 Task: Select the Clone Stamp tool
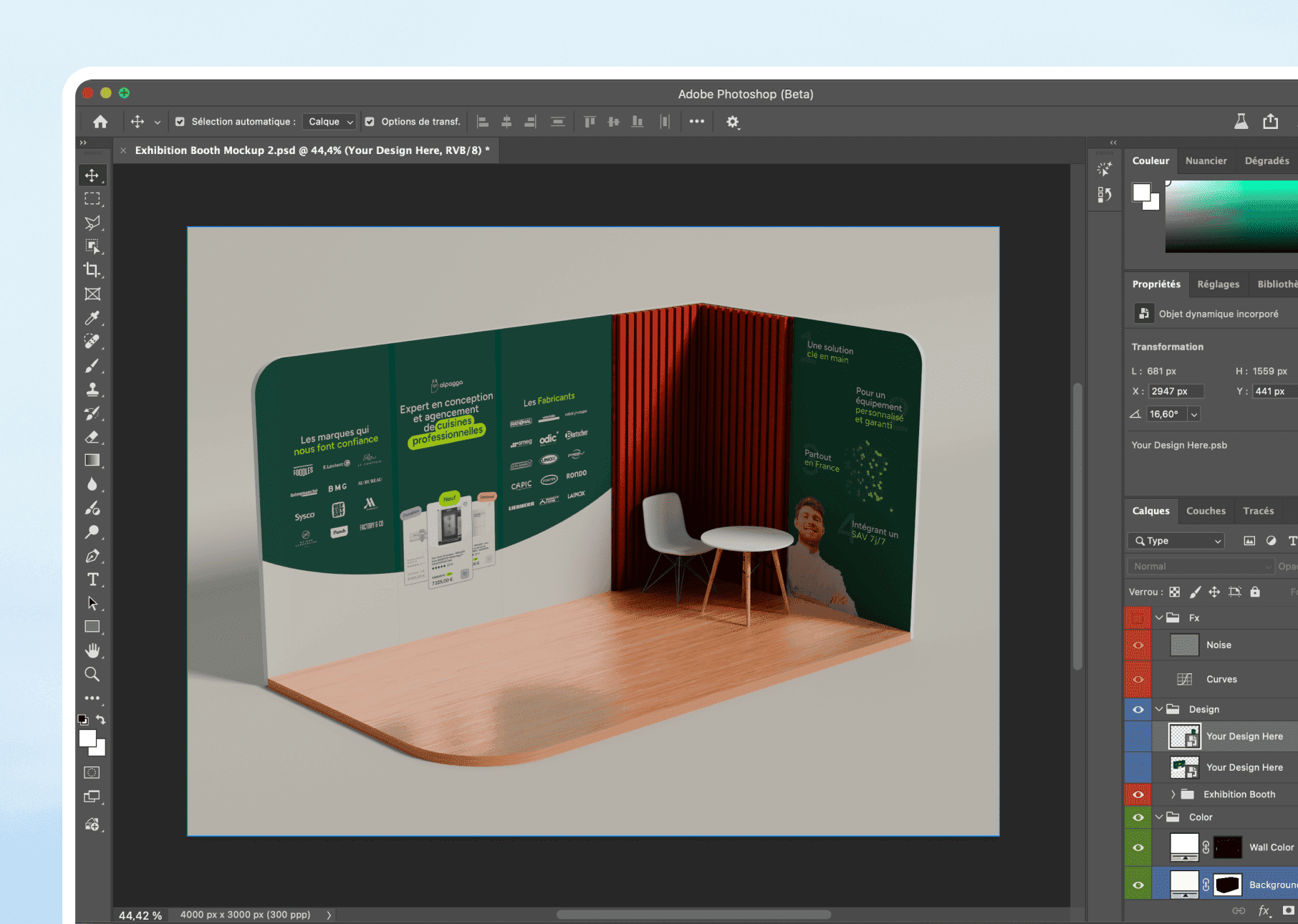[x=92, y=390]
